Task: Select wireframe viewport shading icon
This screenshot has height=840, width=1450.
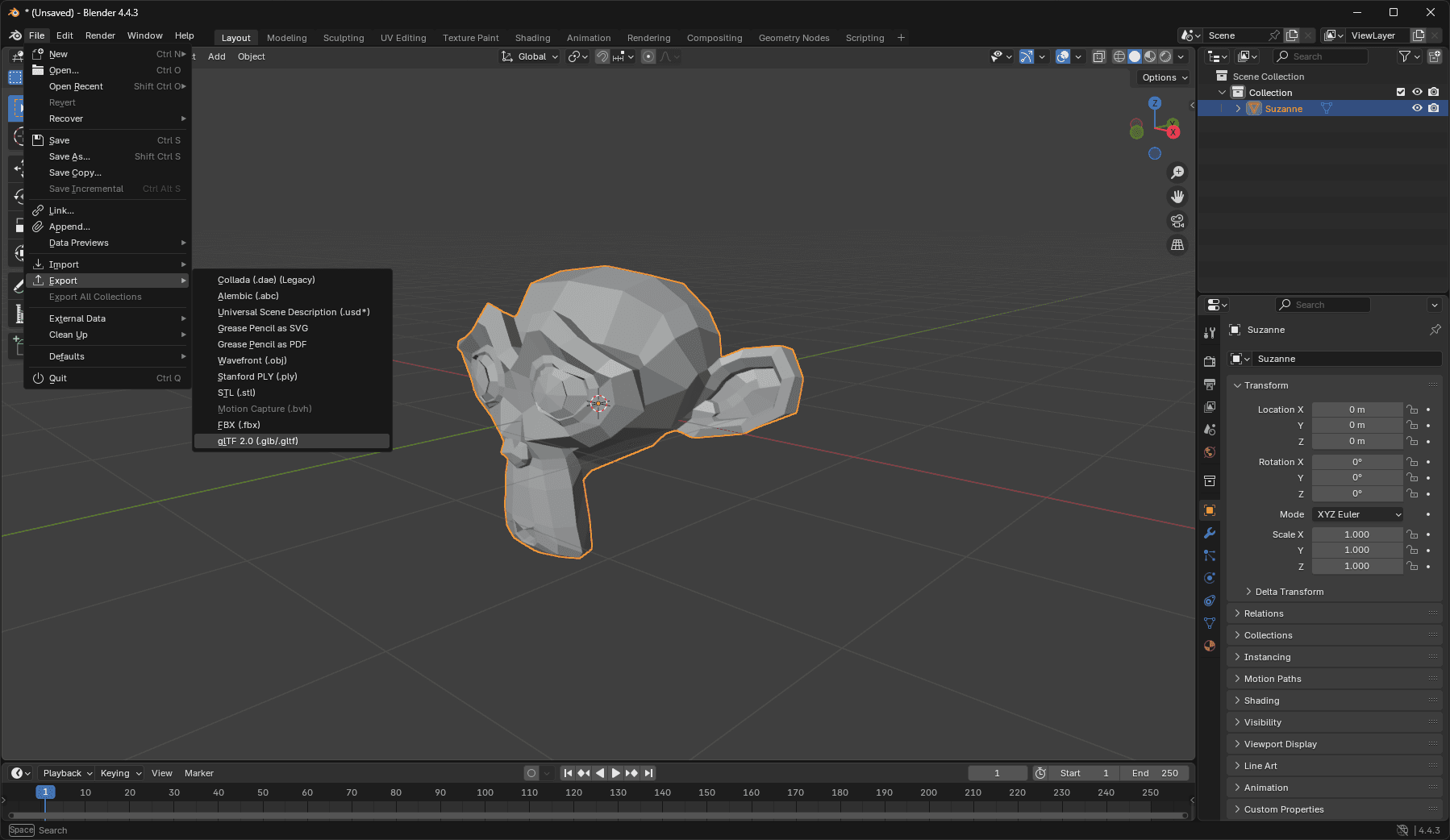Action: (1119, 56)
